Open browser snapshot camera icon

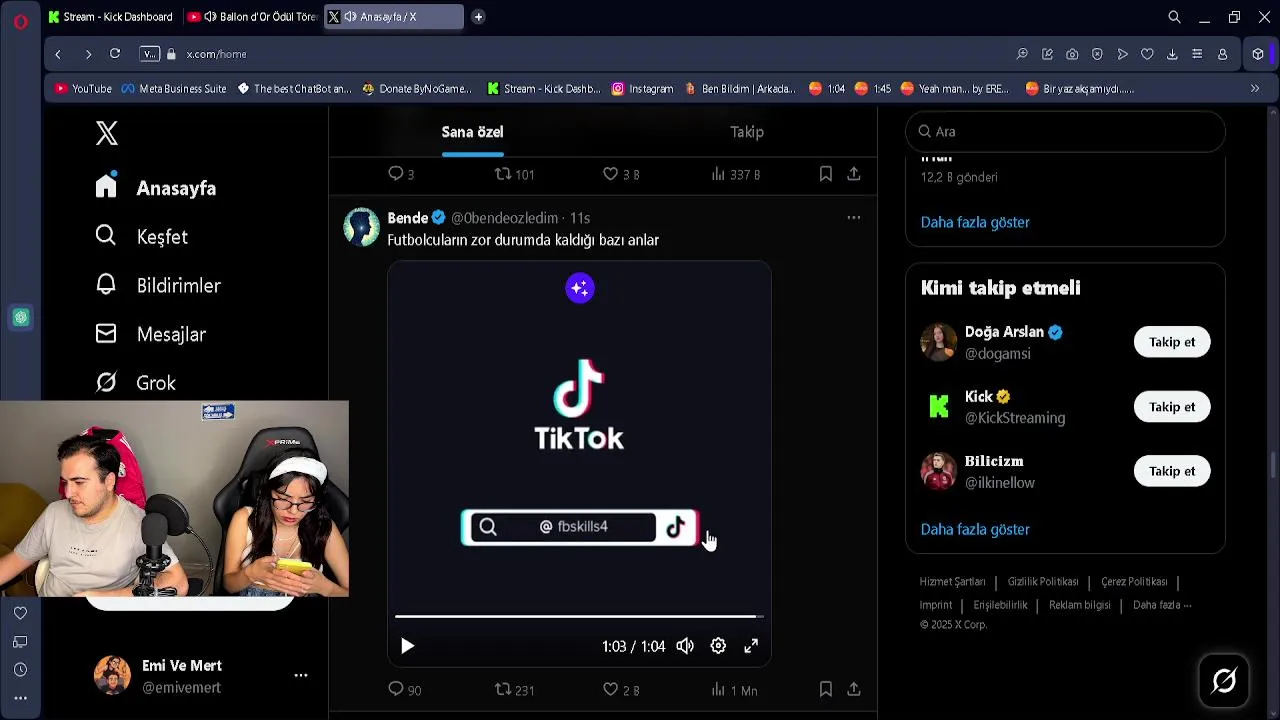[x=1072, y=54]
